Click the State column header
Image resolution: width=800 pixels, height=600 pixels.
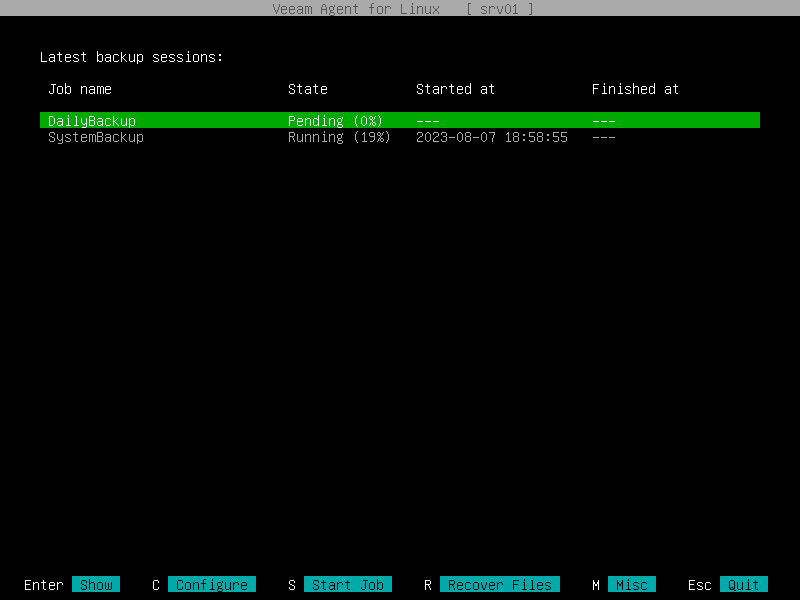[x=307, y=89]
